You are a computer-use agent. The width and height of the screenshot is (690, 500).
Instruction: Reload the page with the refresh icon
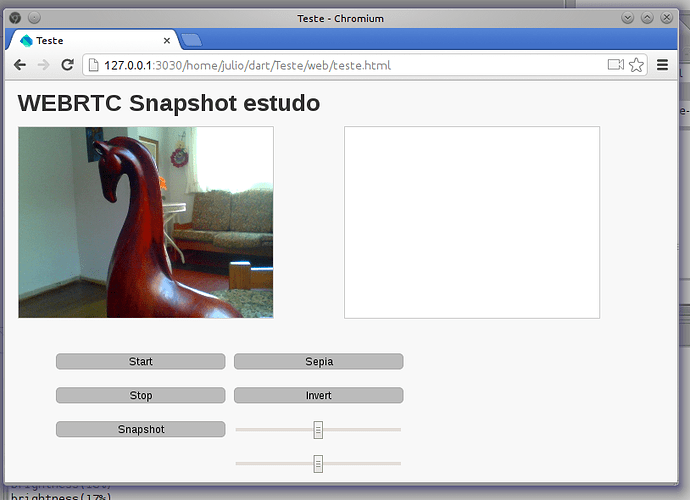(67, 65)
